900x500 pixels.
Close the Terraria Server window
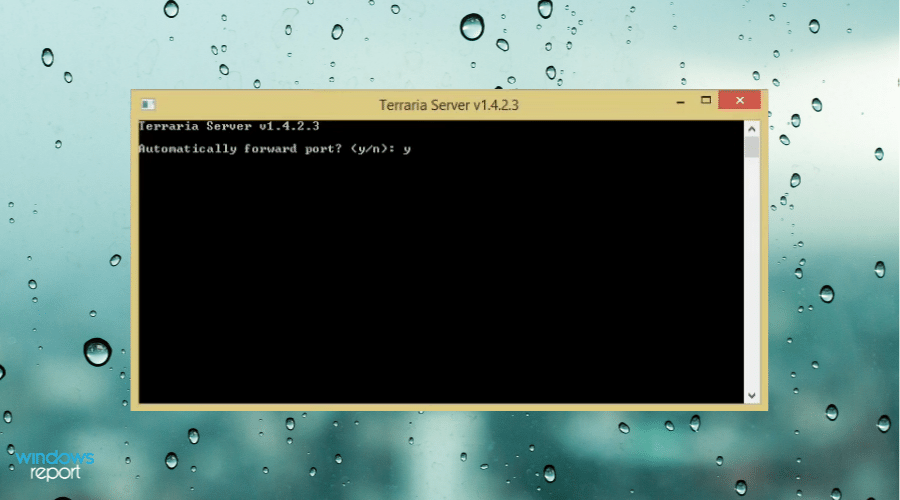[x=739, y=100]
